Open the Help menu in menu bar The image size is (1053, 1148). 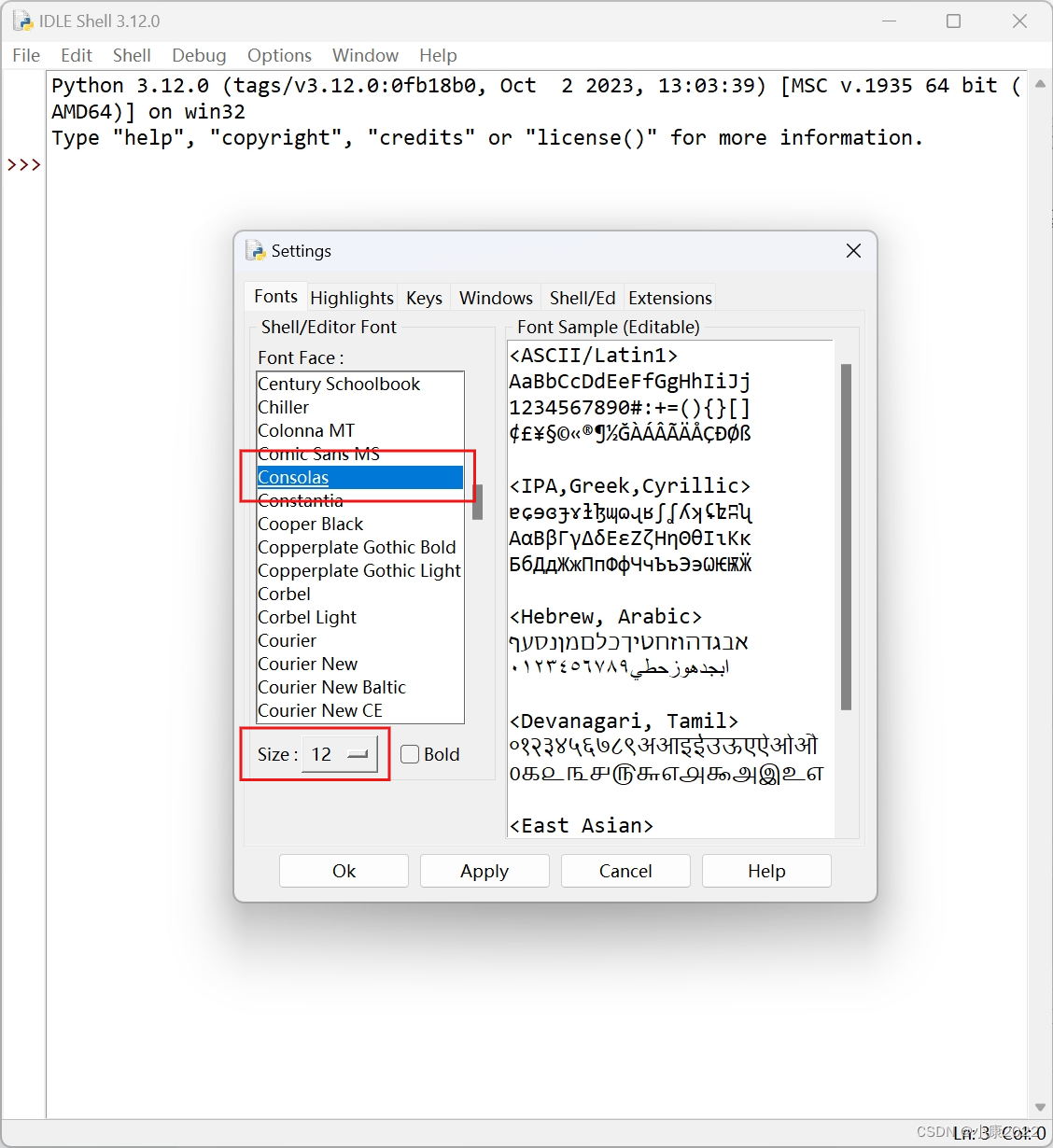point(438,55)
